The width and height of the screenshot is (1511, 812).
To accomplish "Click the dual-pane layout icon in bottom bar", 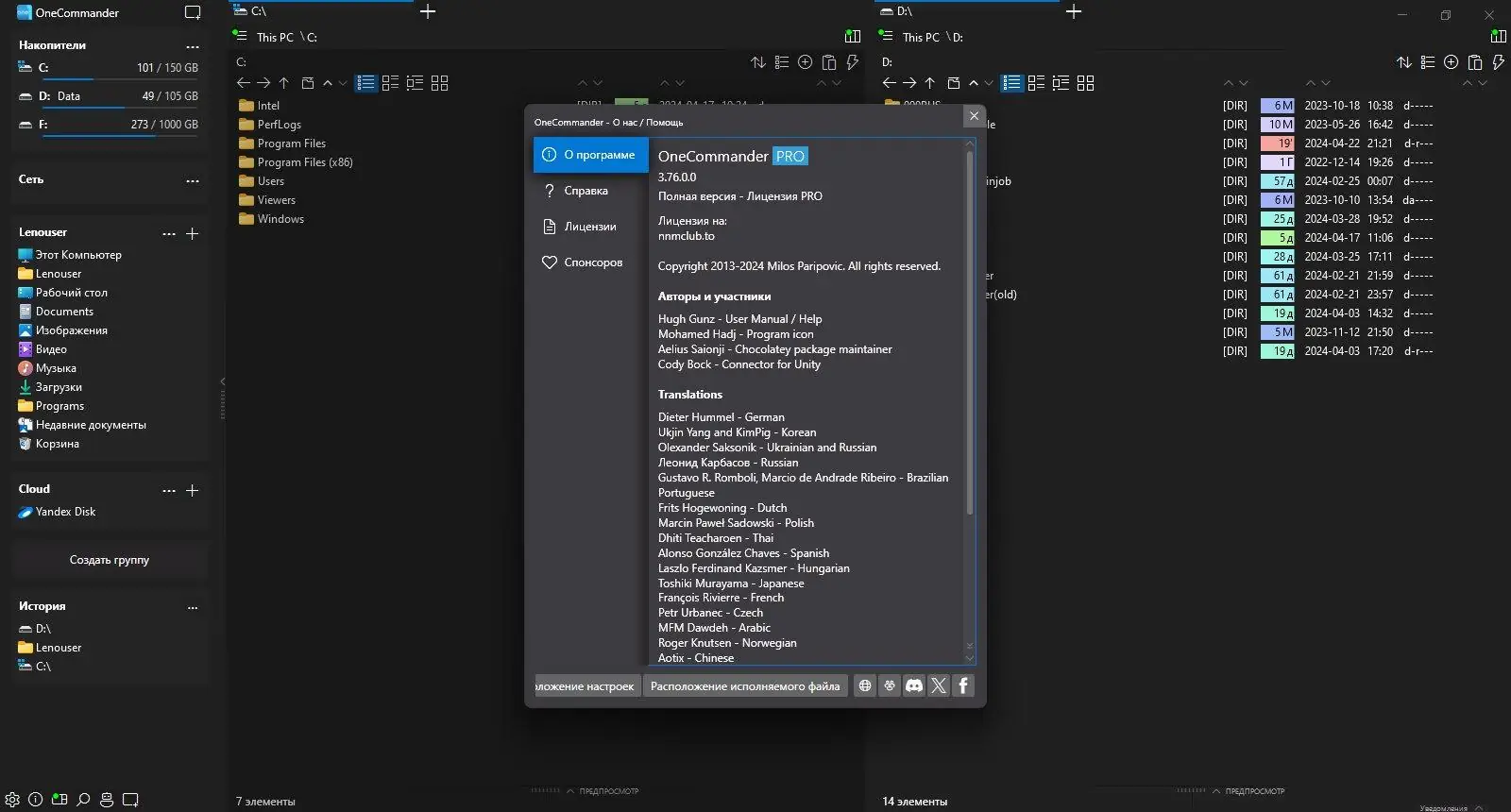I will coord(59,799).
